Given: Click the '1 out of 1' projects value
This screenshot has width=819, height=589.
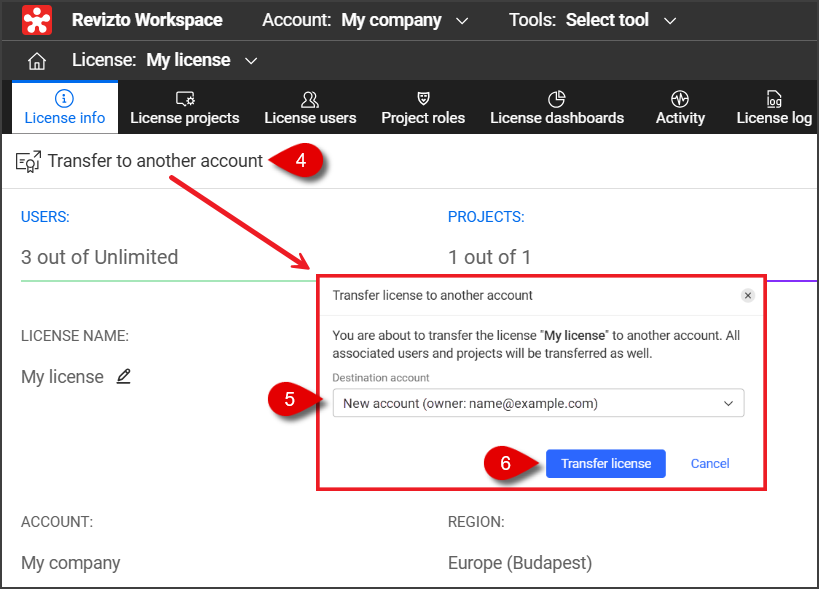Looking at the screenshot, I should [x=489, y=257].
